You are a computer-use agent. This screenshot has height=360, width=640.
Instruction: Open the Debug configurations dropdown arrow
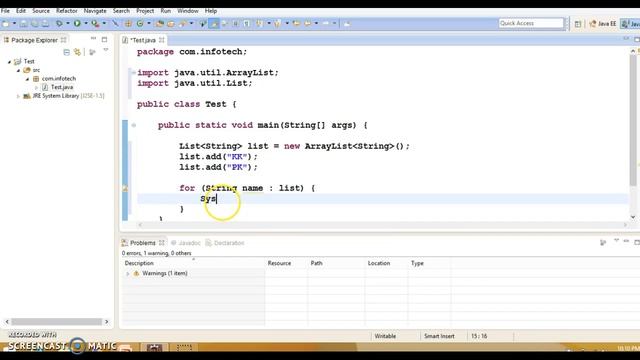[x=68, y=24]
